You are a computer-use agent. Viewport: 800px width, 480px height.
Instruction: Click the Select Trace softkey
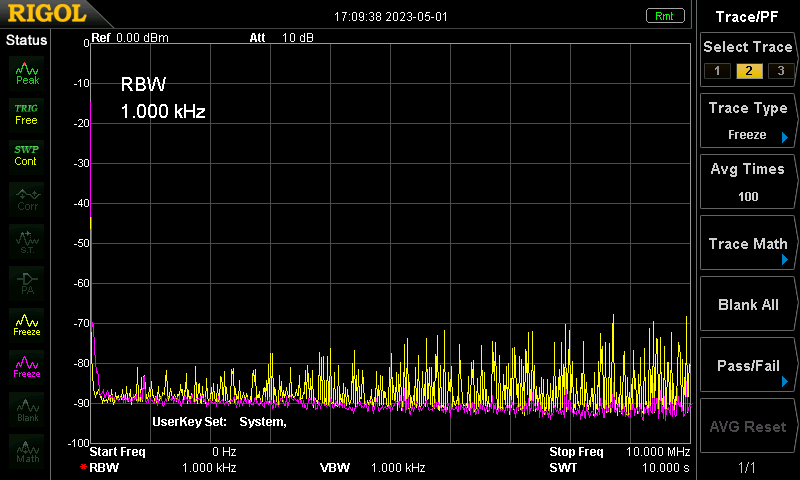747,59
